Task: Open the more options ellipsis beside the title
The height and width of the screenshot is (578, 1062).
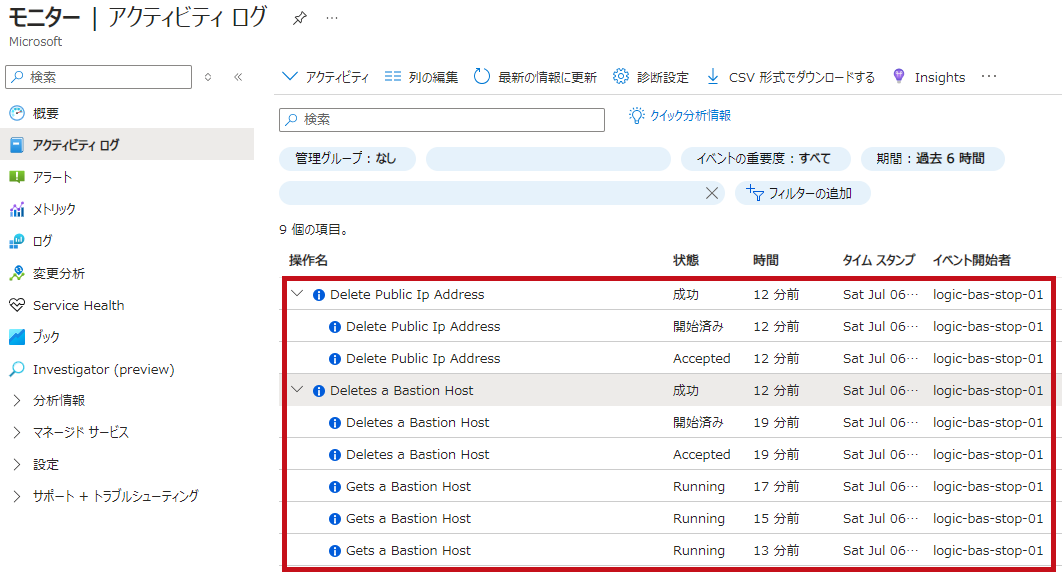Action: 331,18
